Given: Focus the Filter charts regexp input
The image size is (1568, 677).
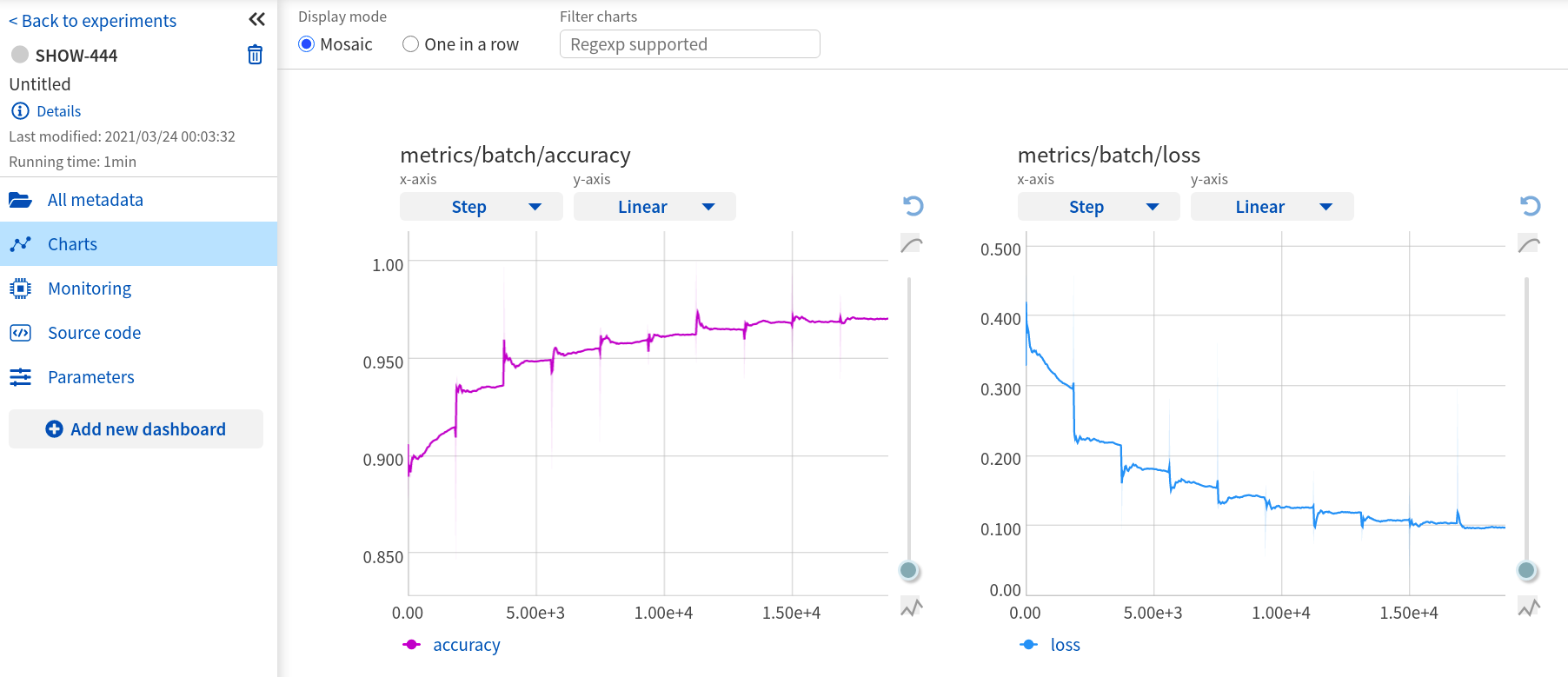Looking at the screenshot, I should click(689, 44).
